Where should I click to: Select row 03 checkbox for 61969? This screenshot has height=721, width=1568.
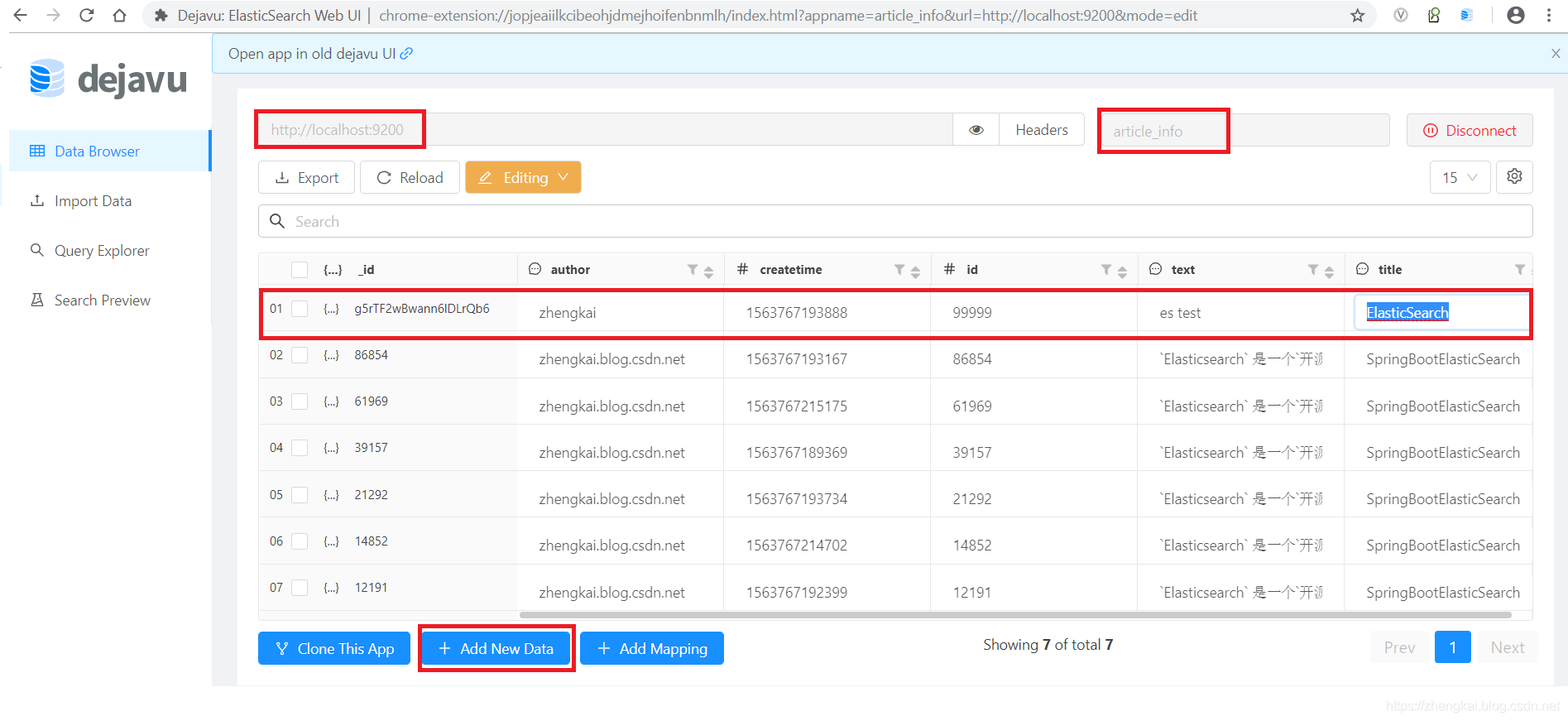300,401
